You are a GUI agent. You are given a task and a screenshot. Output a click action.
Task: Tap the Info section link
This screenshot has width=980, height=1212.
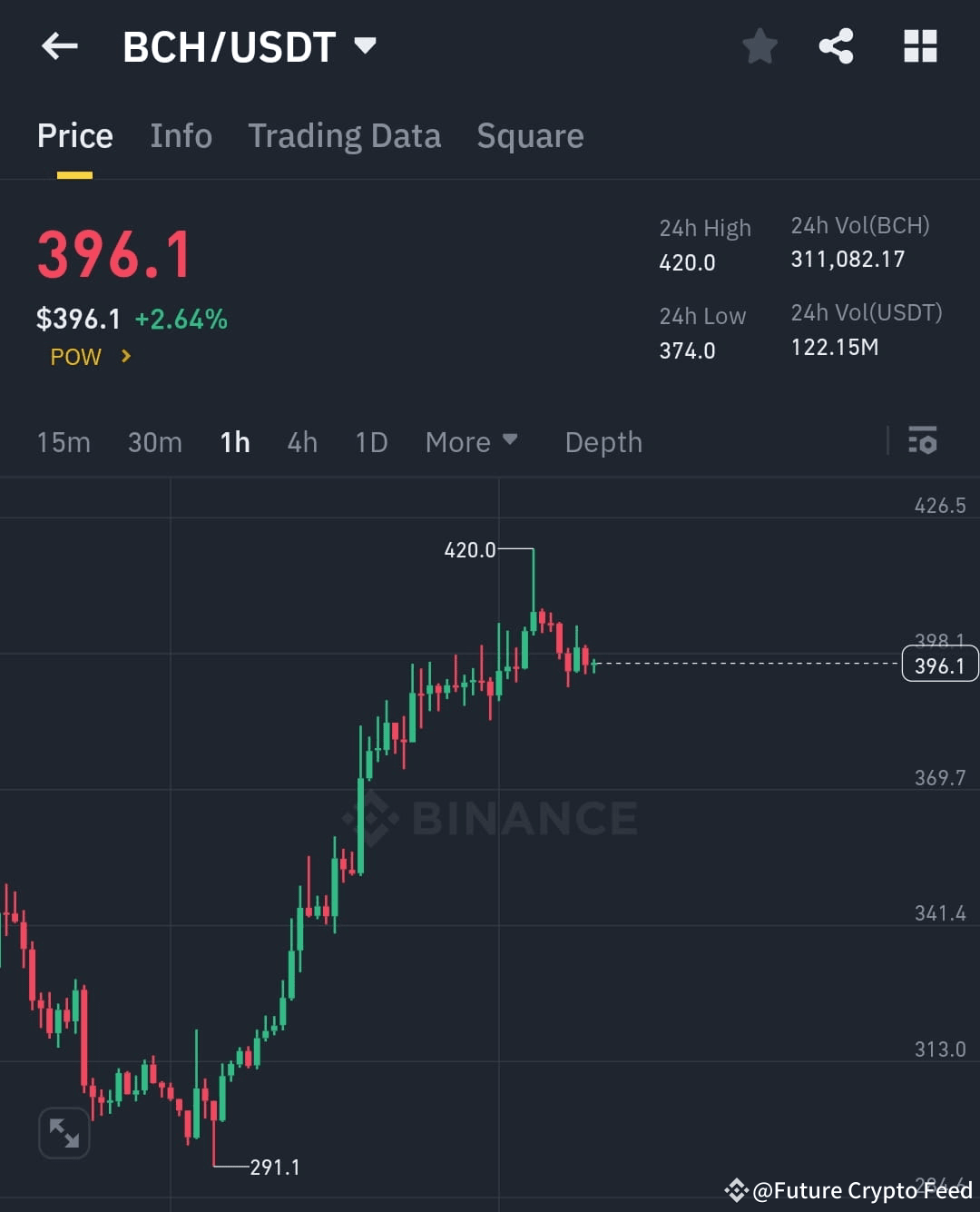pyautogui.click(x=181, y=135)
